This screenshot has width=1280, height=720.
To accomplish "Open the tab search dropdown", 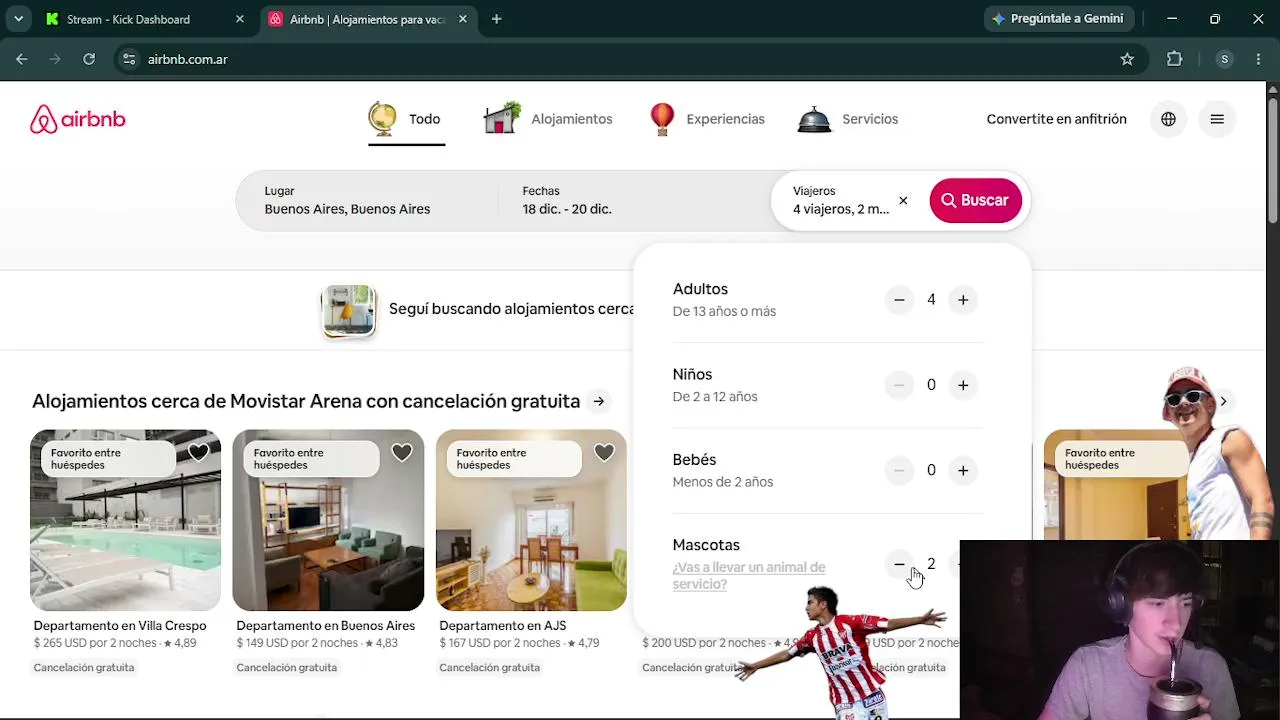I will tap(18, 19).
